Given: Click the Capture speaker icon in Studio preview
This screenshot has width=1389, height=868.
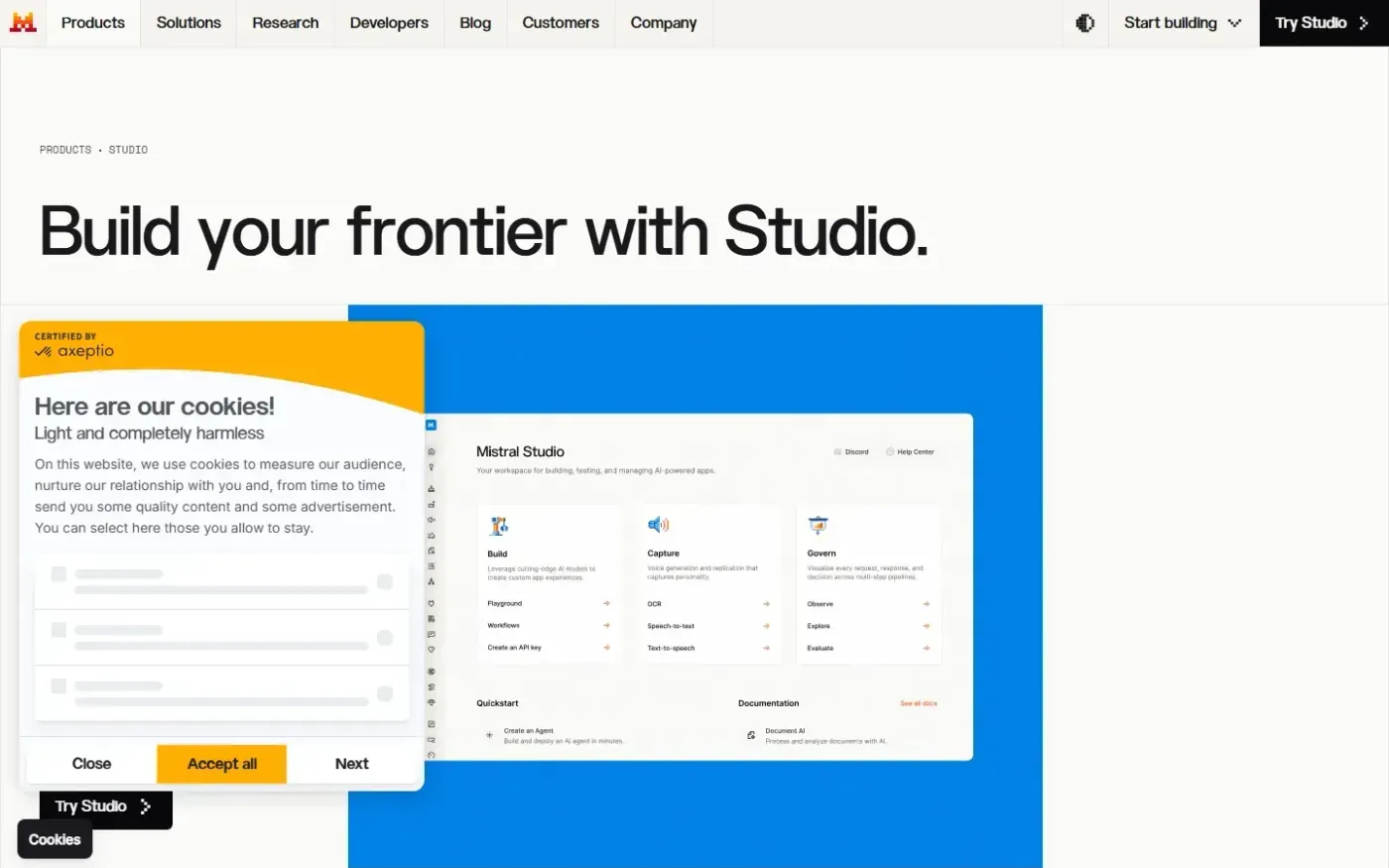Looking at the screenshot, I should [658, 525].
